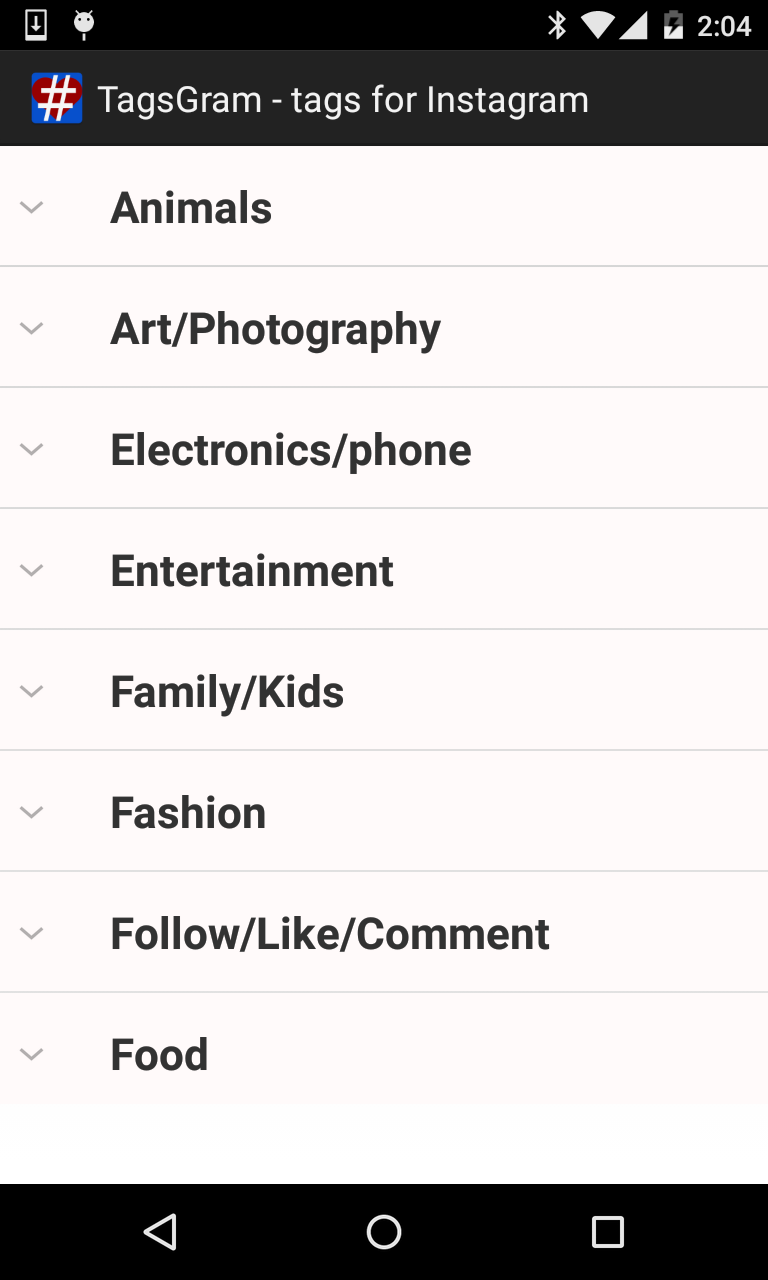The image size is (768, 1280).
Task: Tap the TagsGram hashtag app icon
Action: tap(56, 98)
